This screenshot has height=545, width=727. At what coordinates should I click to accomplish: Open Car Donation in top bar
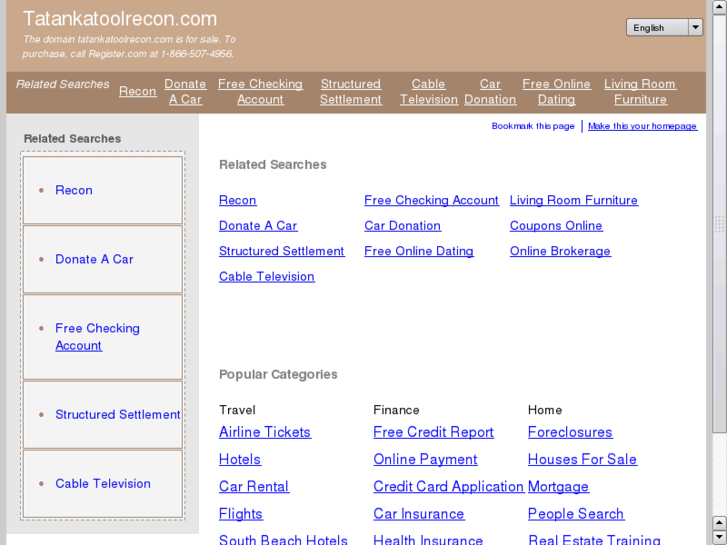490,91
